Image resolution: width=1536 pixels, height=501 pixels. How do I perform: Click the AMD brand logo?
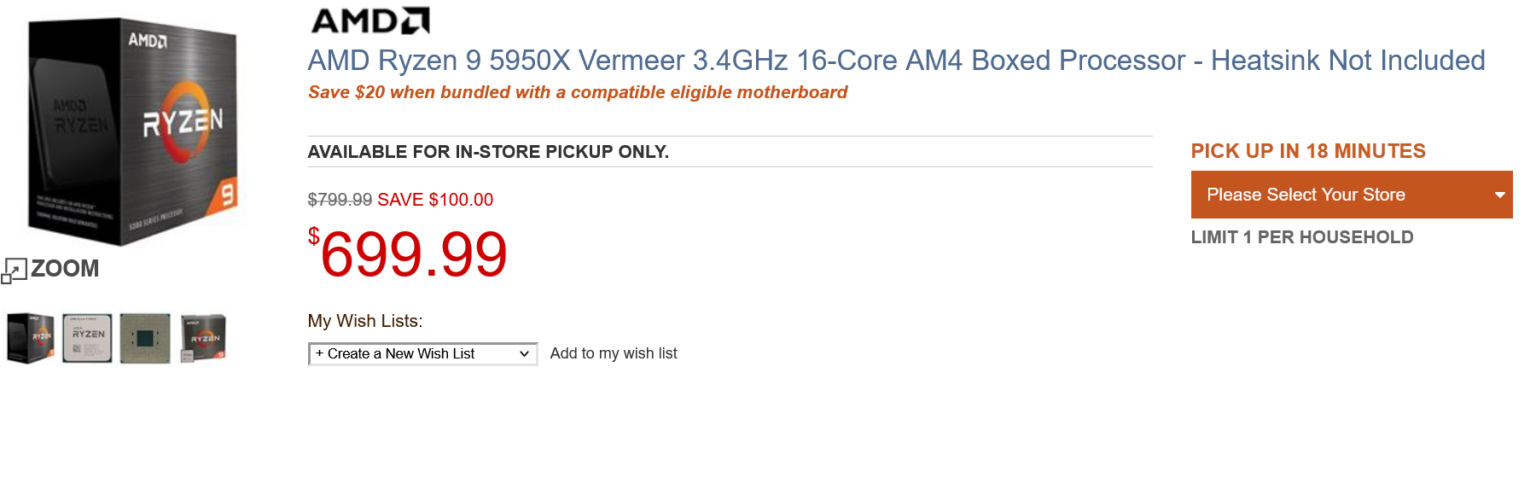click(370, 20)
